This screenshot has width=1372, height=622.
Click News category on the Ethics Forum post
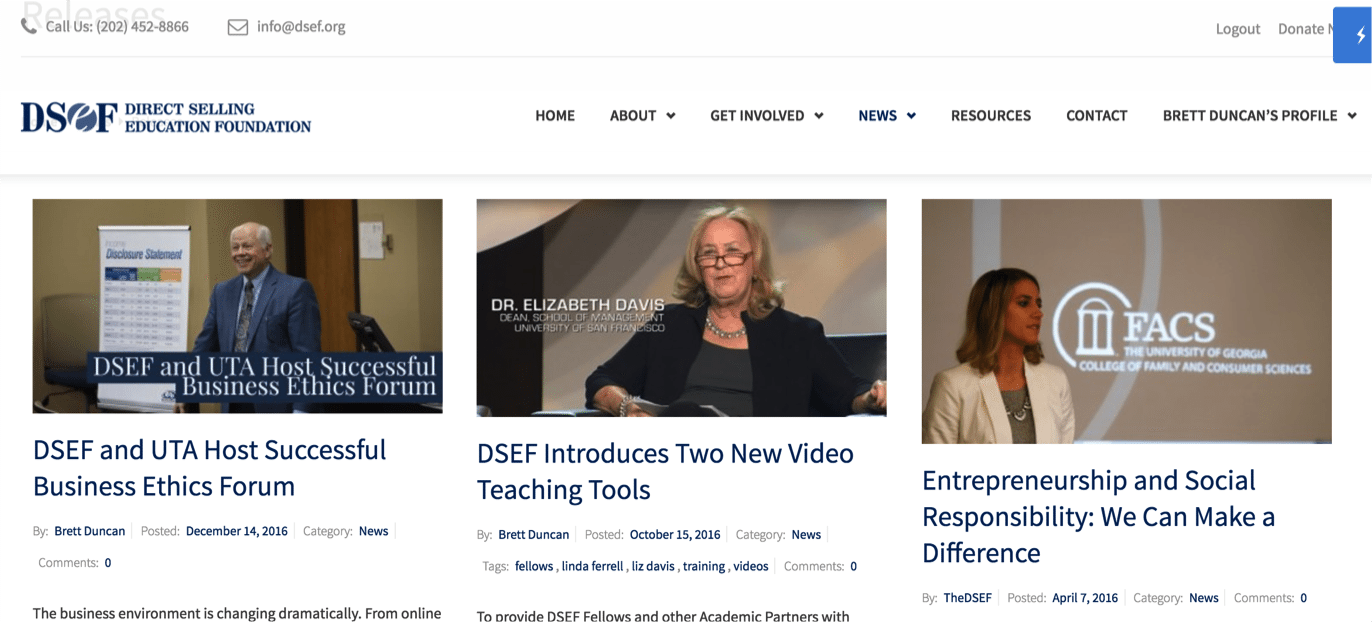tap(374, 531)
